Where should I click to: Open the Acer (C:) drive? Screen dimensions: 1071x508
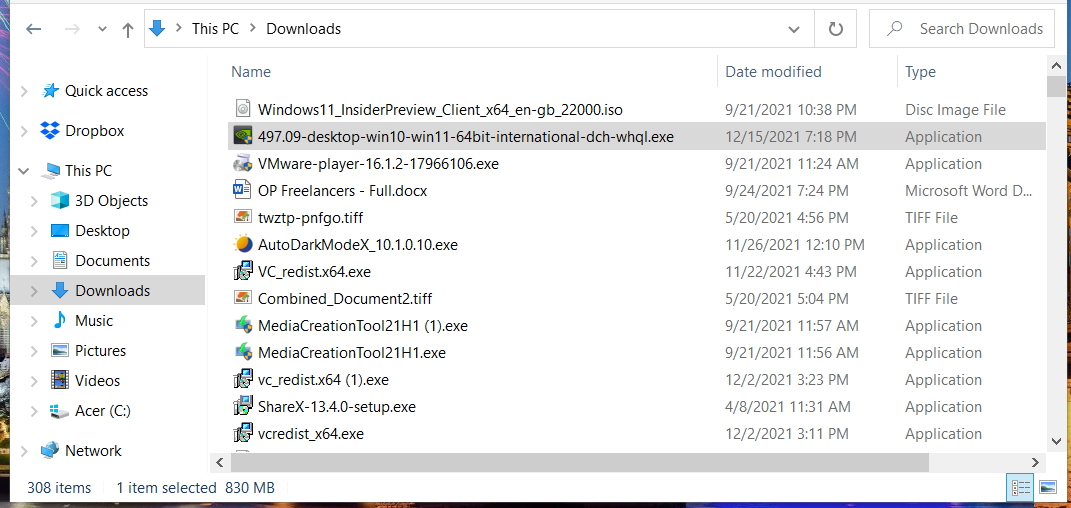pos(102,411)
